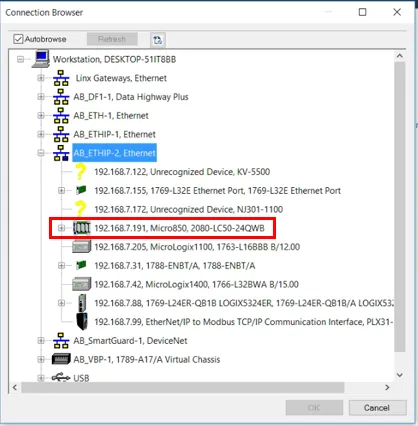Click the greyed-out OK button
Screen dimensions: 418x426
coord(314,408)
